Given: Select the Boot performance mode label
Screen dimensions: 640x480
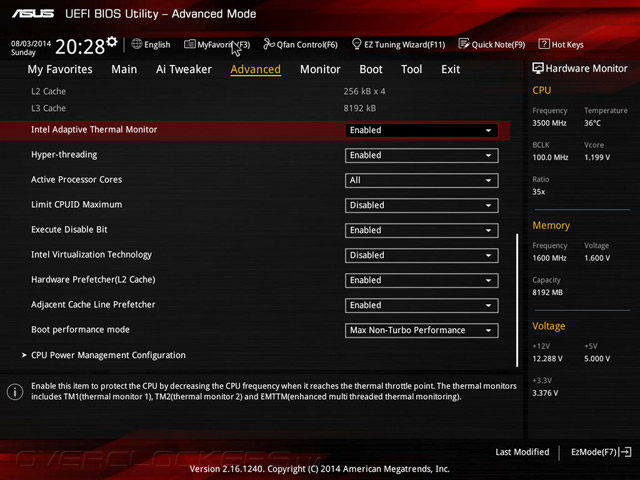Looking at the screenshot, I should [x=80, y=329].
